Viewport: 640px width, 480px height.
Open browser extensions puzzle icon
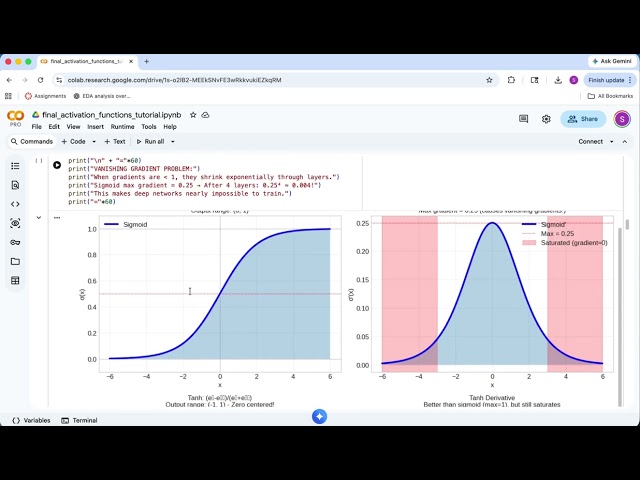pos(511,80)
